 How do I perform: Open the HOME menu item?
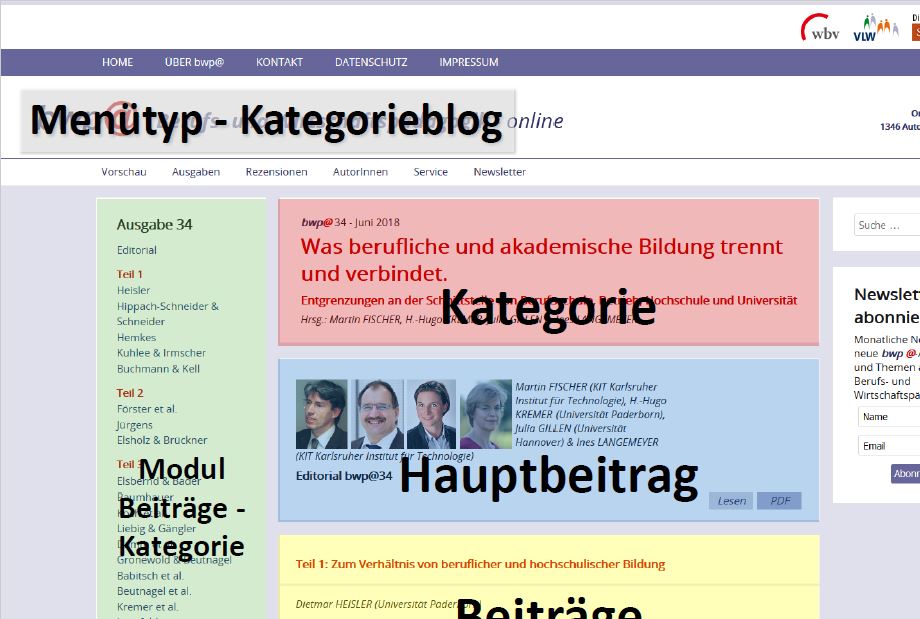point(117,62)
